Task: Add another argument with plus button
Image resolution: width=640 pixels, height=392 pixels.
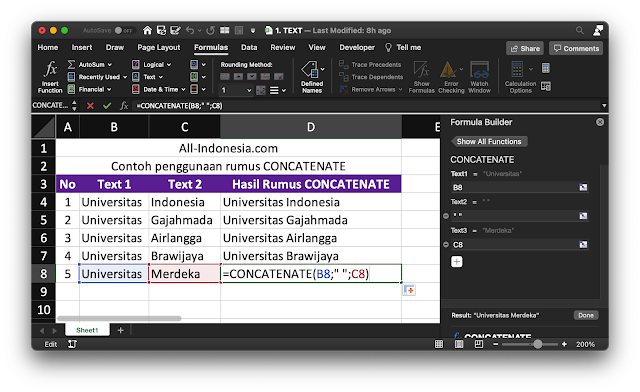Action: click(x=457, y=261)
